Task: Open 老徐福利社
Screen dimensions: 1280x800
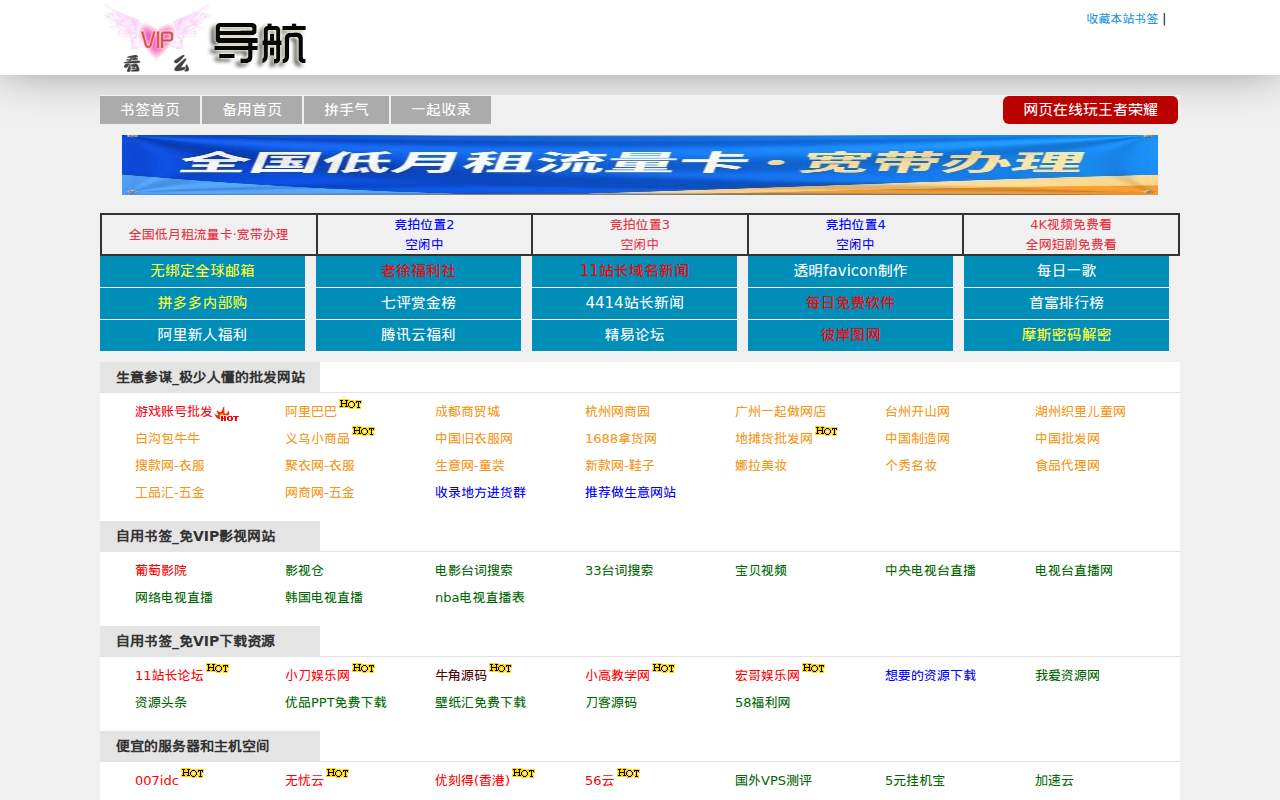Action: 418,271
